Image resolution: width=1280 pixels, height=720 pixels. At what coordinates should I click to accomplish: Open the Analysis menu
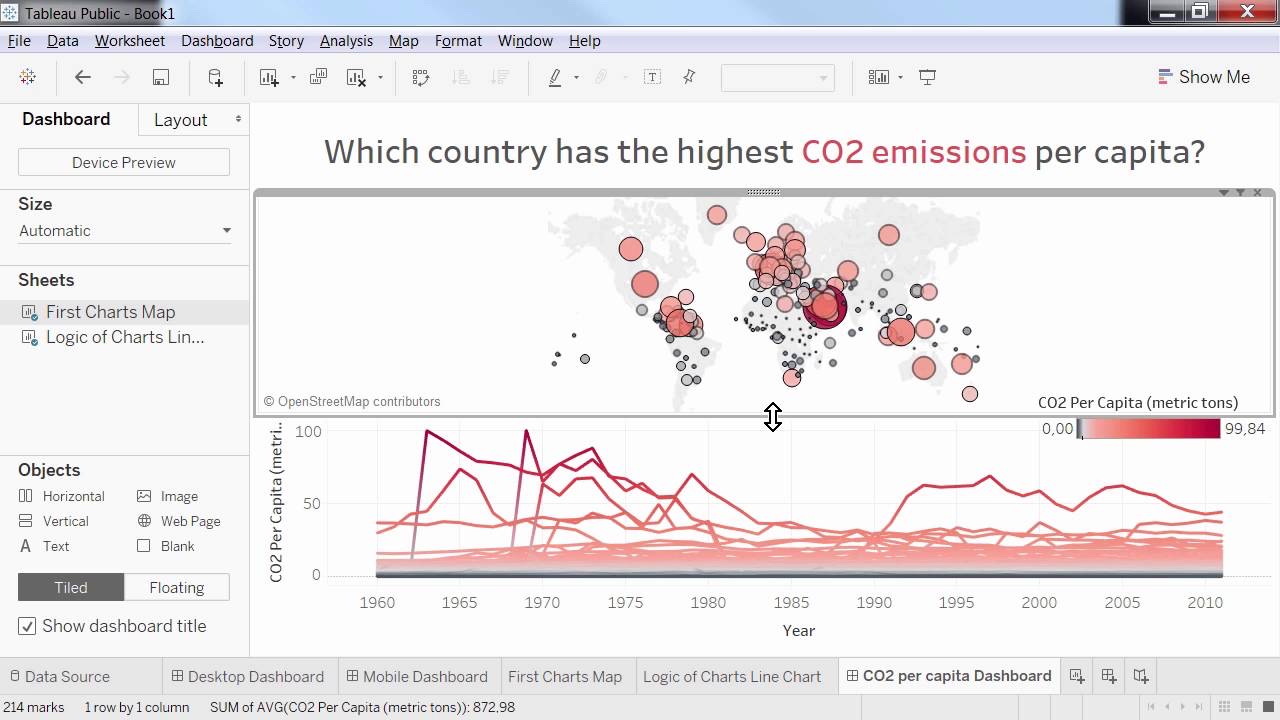tap(346, 41)
